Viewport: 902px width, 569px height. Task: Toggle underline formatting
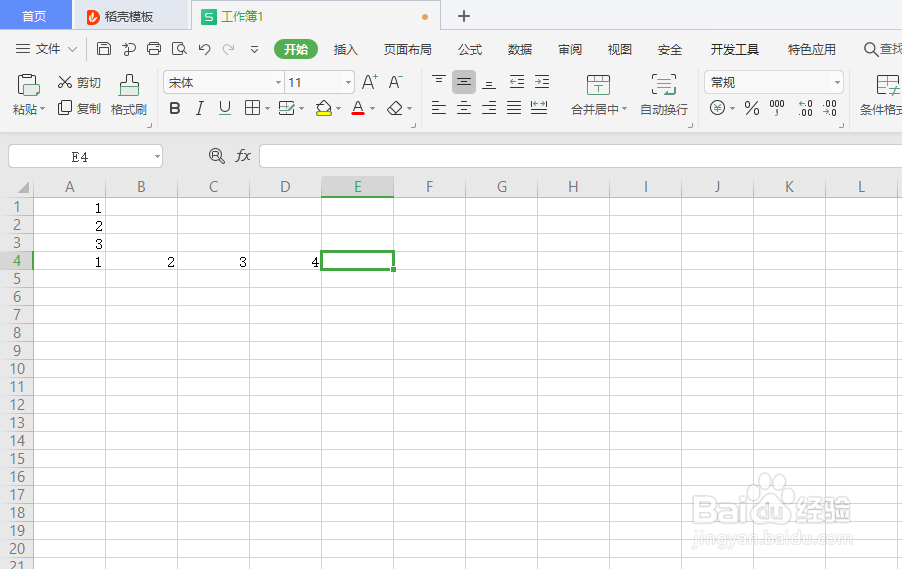pos(225,108)
